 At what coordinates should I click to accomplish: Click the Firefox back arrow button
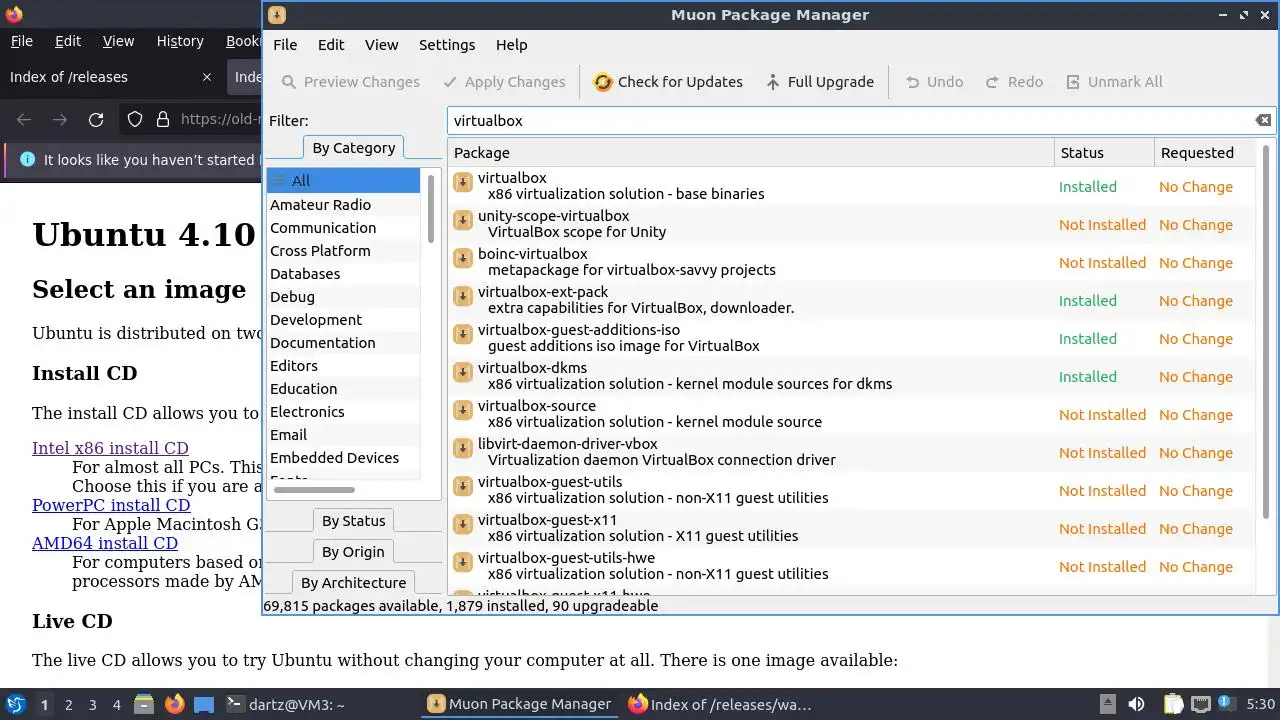tap(24, 120)
